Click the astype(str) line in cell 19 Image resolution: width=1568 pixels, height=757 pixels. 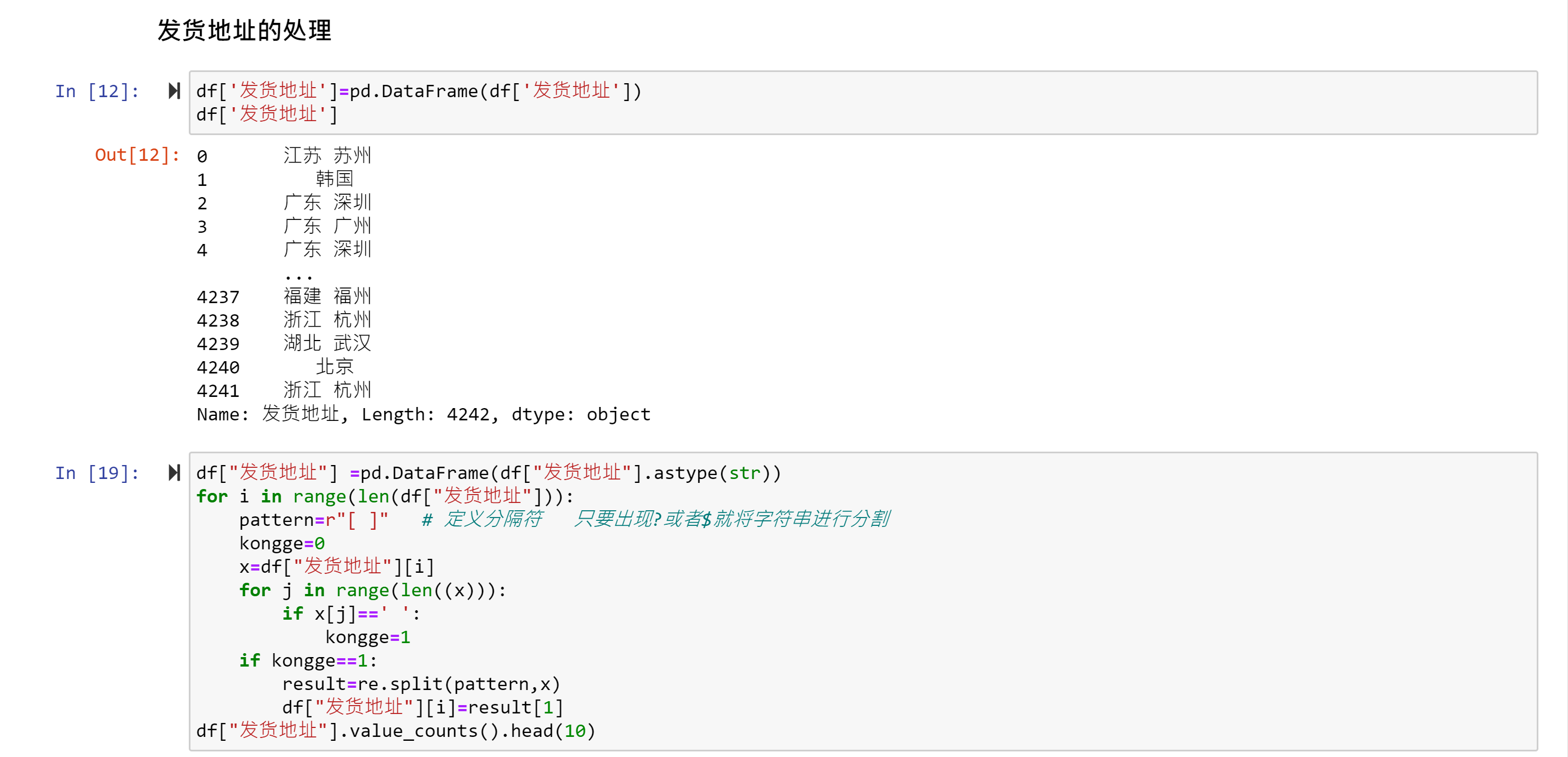pos(488,473)
